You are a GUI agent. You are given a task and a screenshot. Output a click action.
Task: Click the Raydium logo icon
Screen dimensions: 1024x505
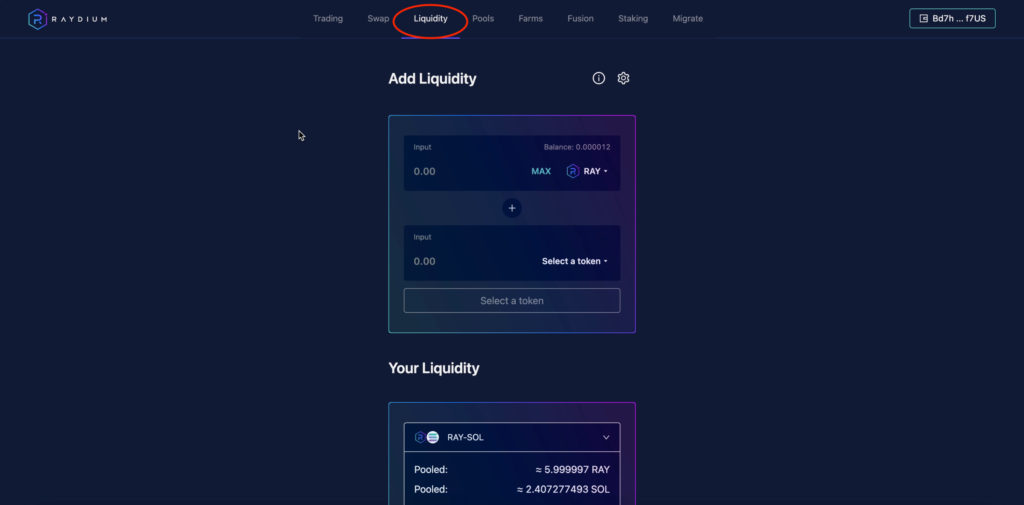(37, 19)
